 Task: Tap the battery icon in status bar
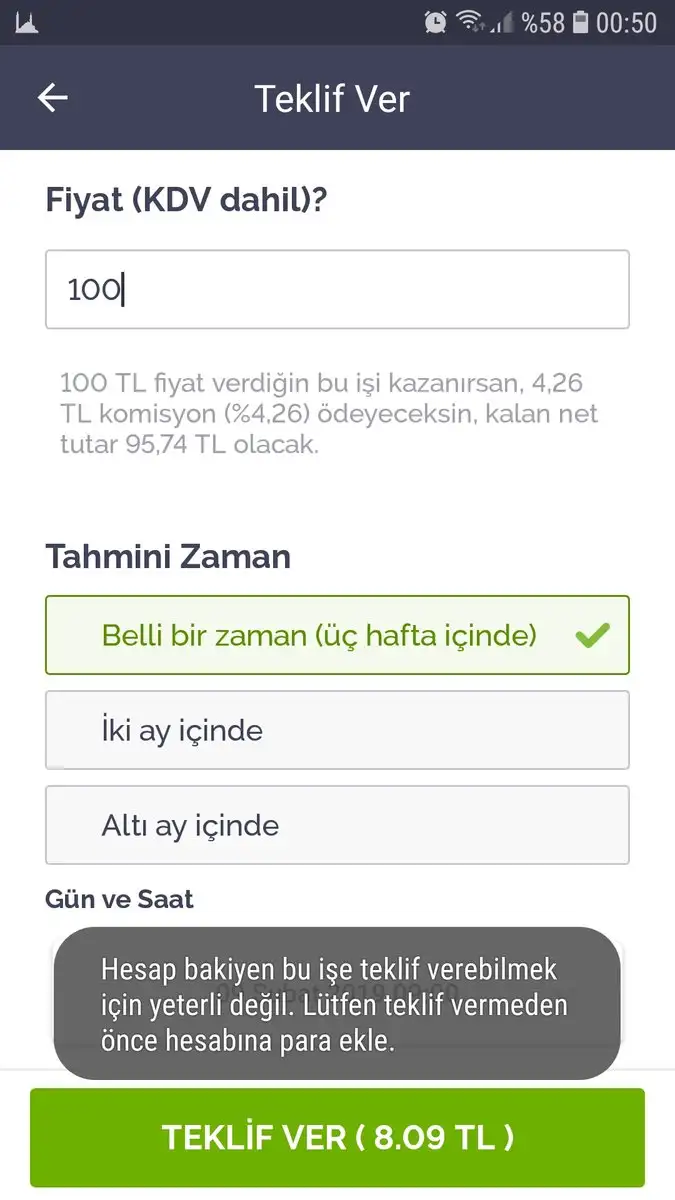581,22
